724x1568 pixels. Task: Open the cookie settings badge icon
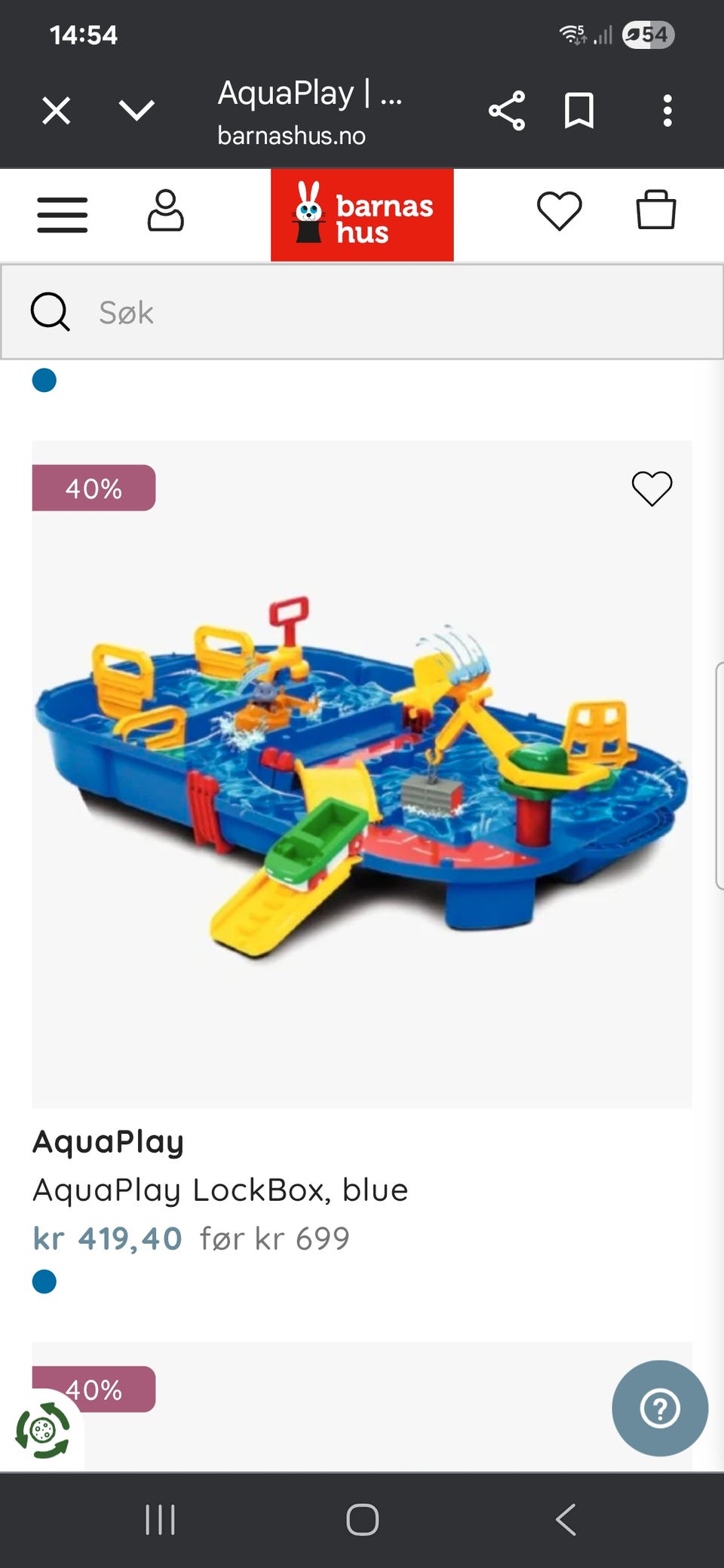42,1430
